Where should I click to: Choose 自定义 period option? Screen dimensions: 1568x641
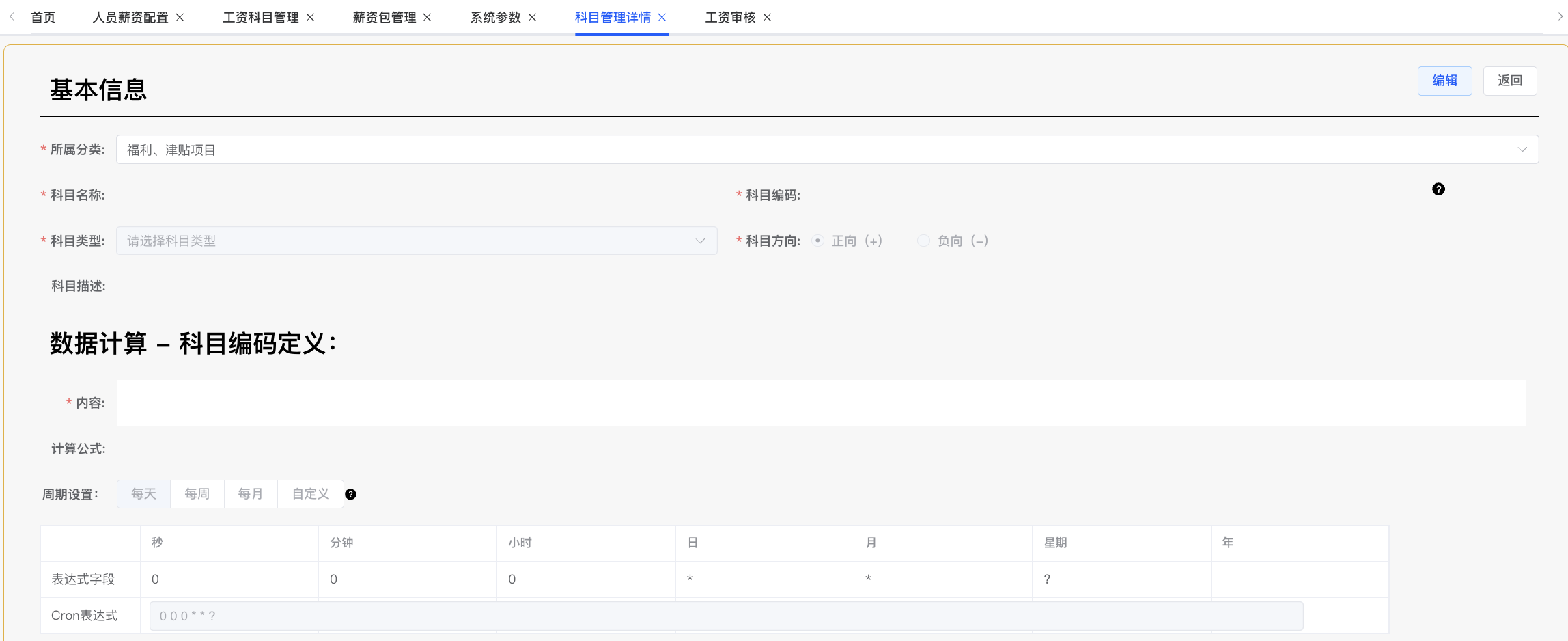coord(311,494)
